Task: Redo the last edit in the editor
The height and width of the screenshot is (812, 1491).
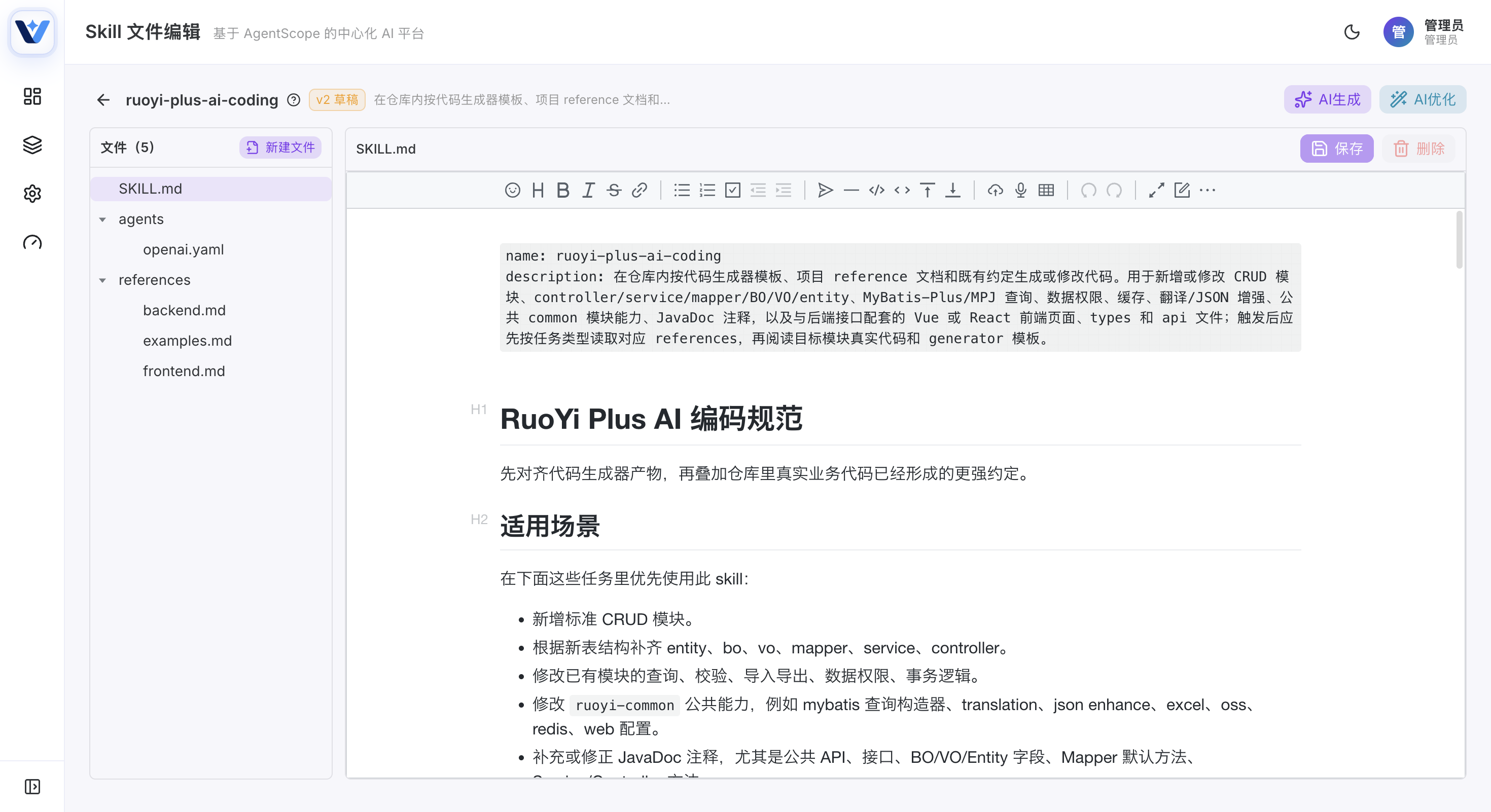Action: (x=1114, y=190)
